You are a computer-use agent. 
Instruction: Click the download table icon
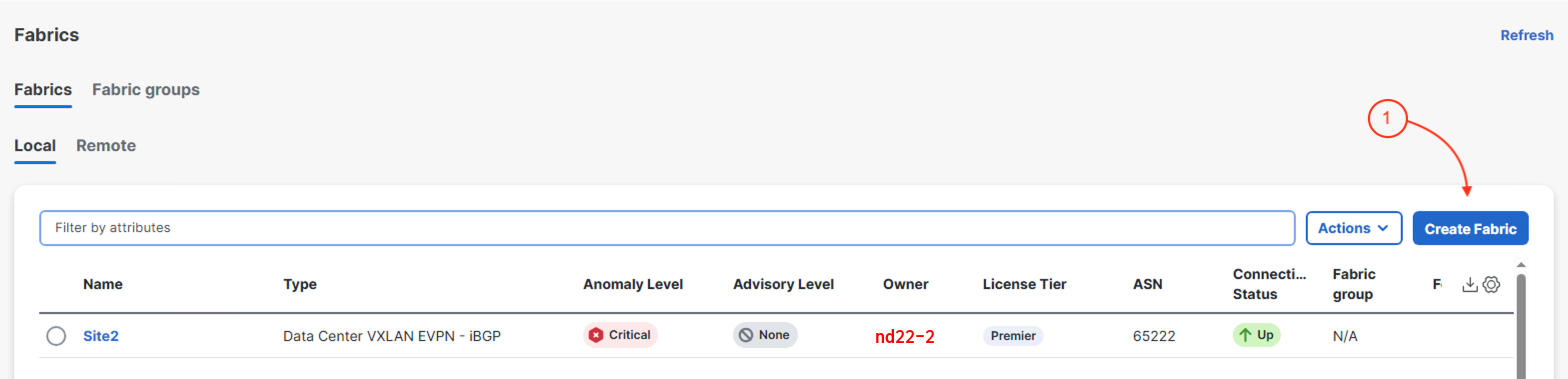pyautogui.click(x=1469, y=285)
